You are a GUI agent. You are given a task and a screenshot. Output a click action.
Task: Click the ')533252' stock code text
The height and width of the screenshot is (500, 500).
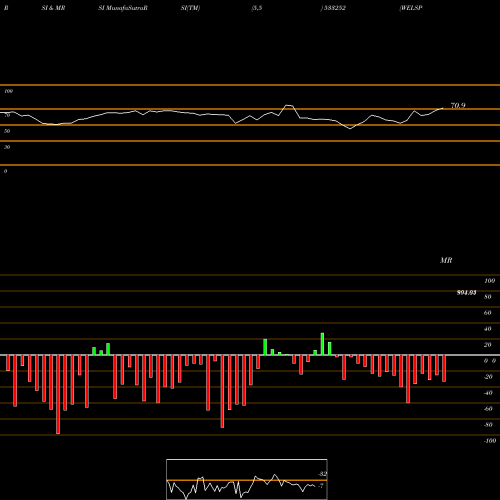pyautogui.click(x=333, y=8)
